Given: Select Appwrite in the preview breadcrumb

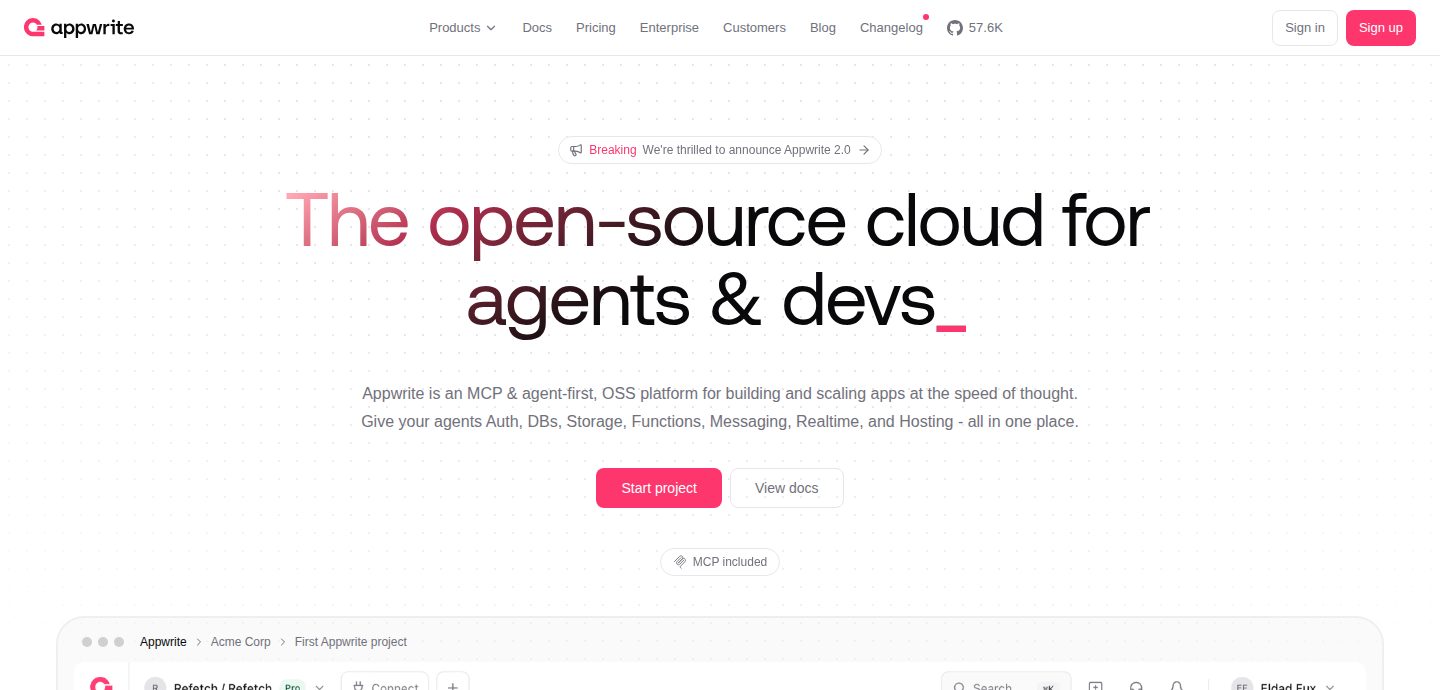Looking at the screenshot, I should click(163, 642).
